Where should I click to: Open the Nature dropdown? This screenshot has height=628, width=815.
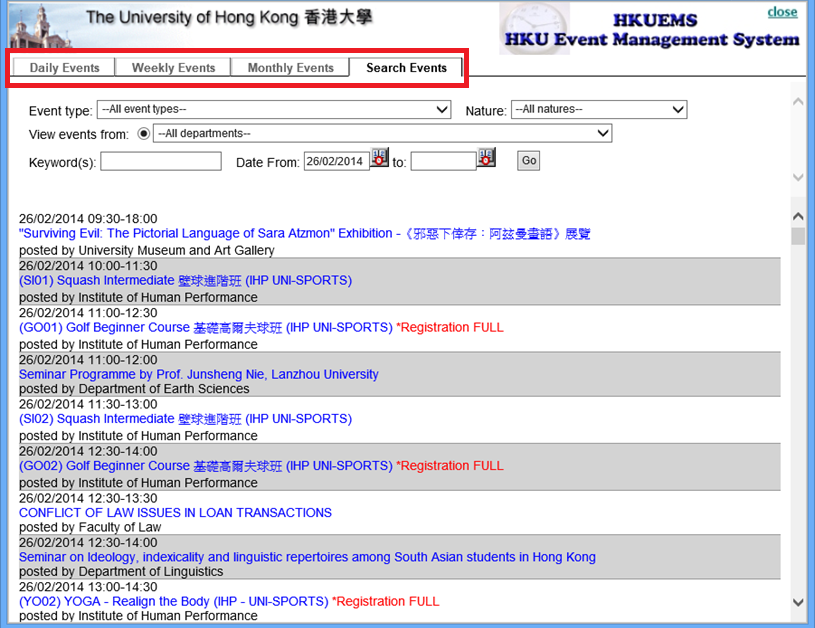(599, 110)
